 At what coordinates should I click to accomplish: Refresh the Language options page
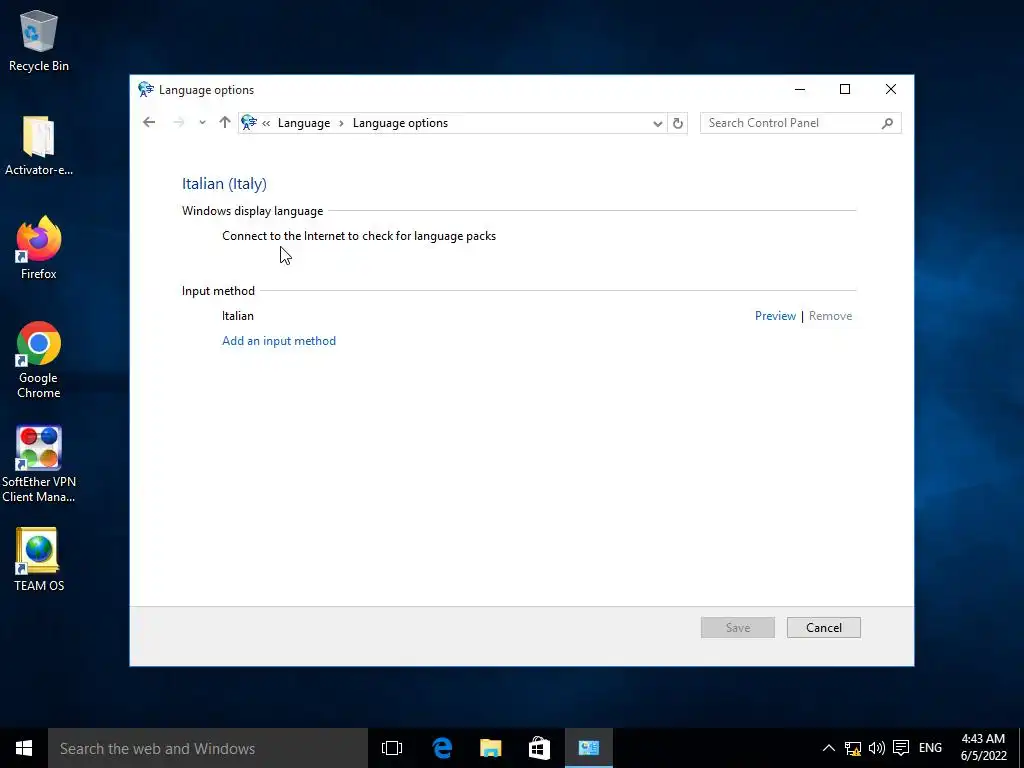click(678, 123)
